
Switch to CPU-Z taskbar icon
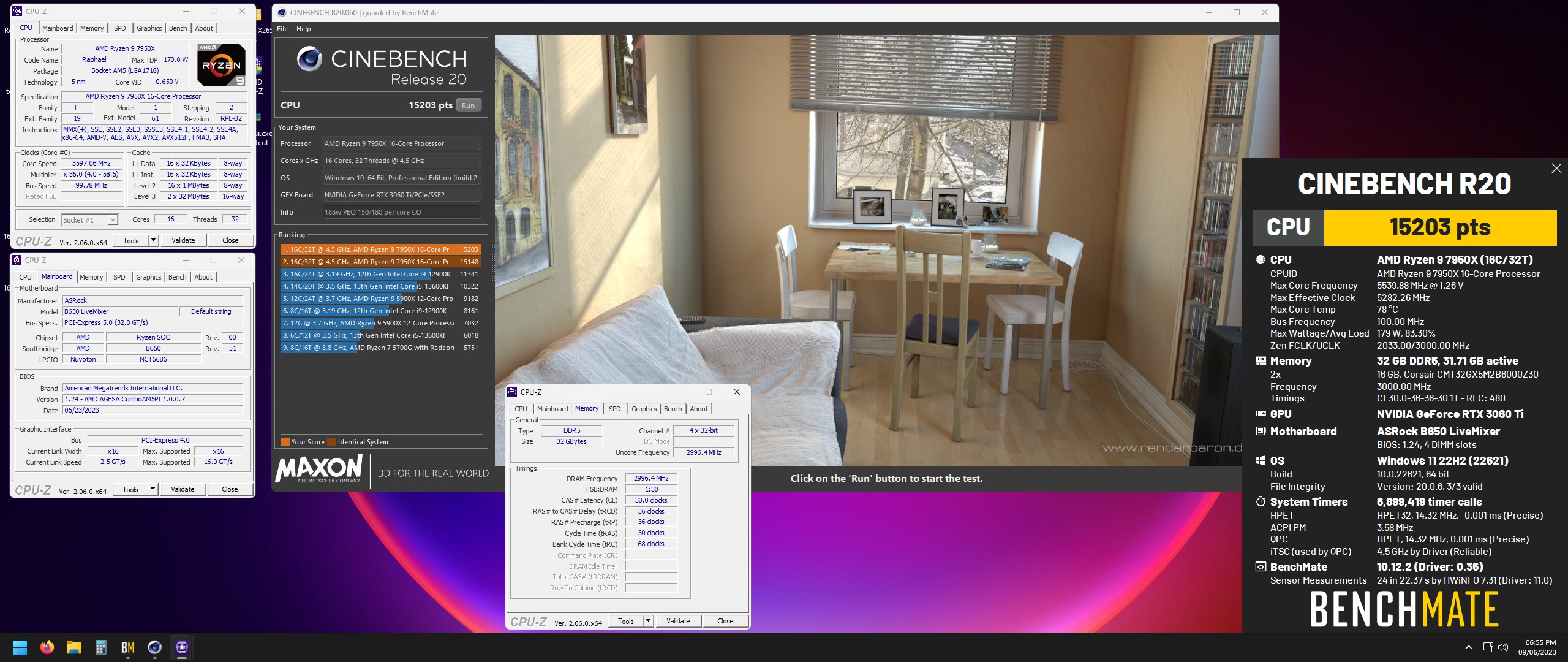(x=182, y=647)
